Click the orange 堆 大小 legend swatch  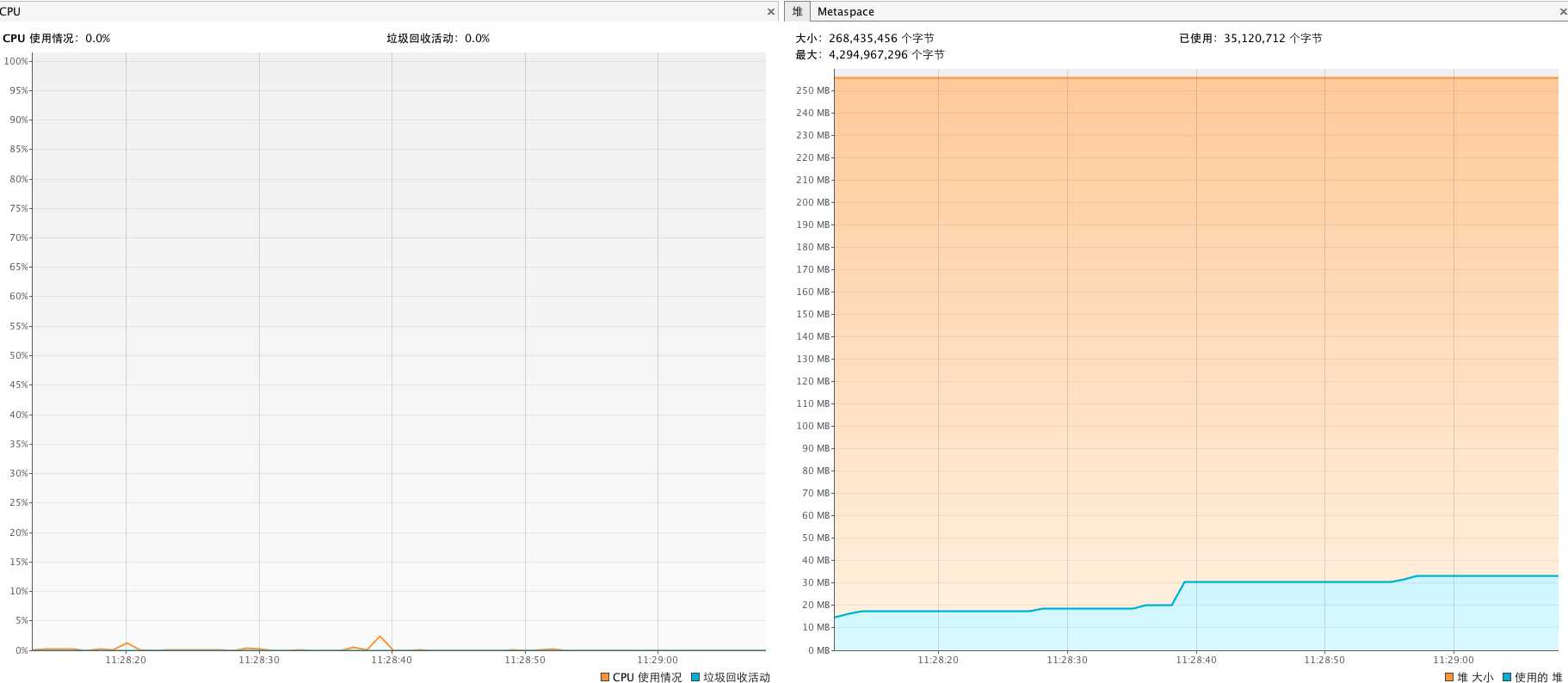[1449, 677]
